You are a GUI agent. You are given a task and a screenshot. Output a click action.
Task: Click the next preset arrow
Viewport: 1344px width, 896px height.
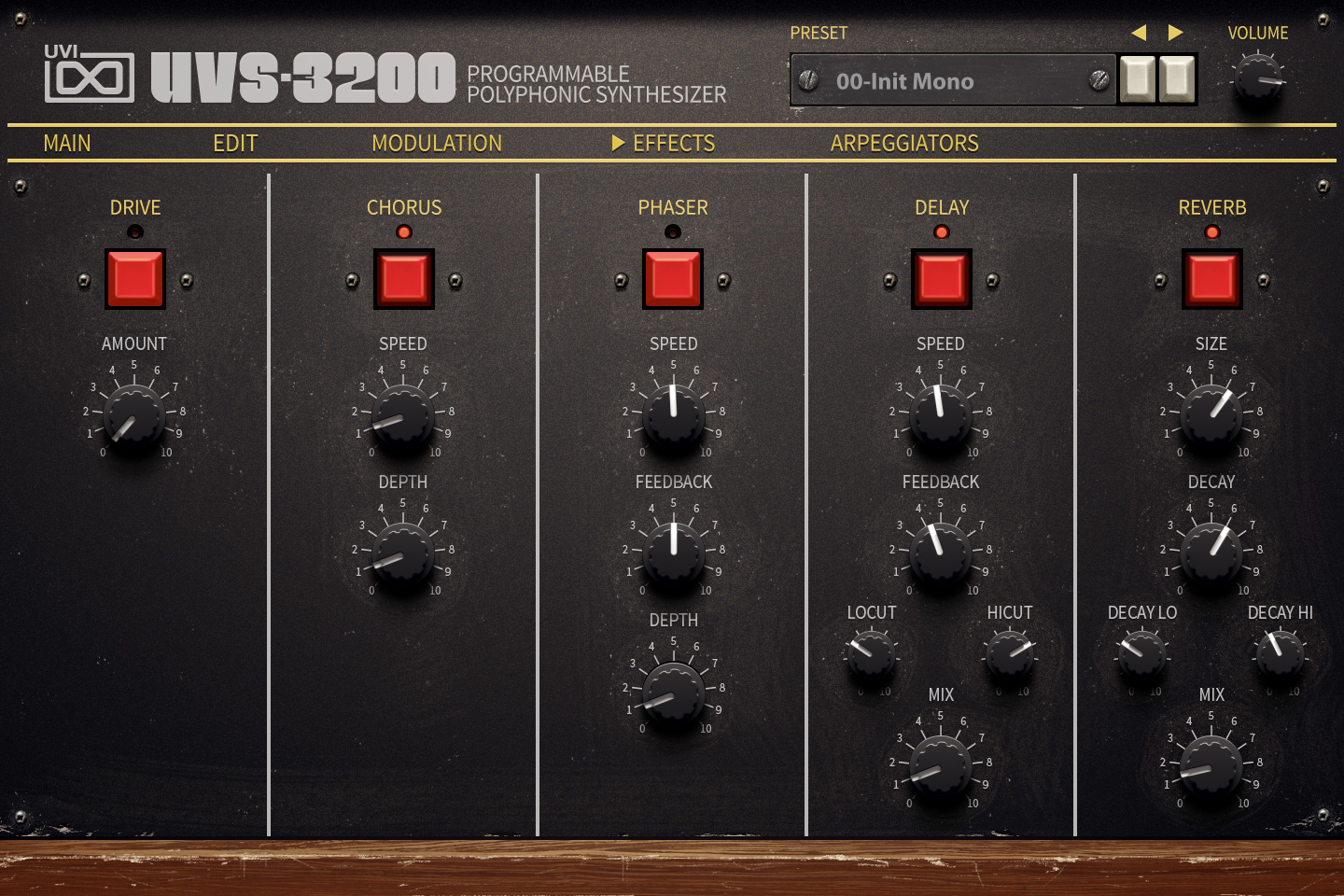[x=1174, y=32]
